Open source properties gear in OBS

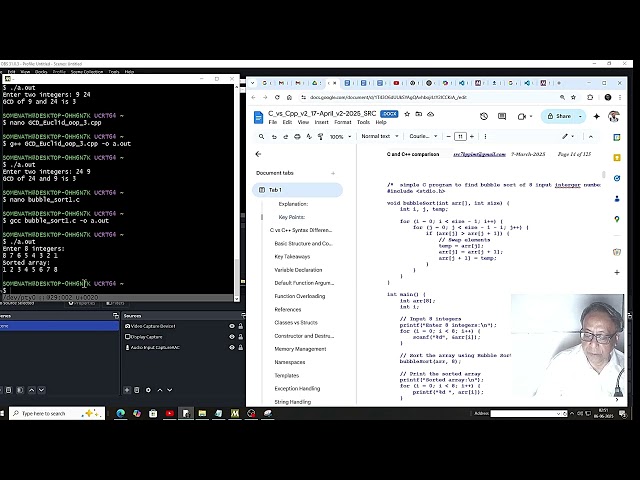point(148,390)
